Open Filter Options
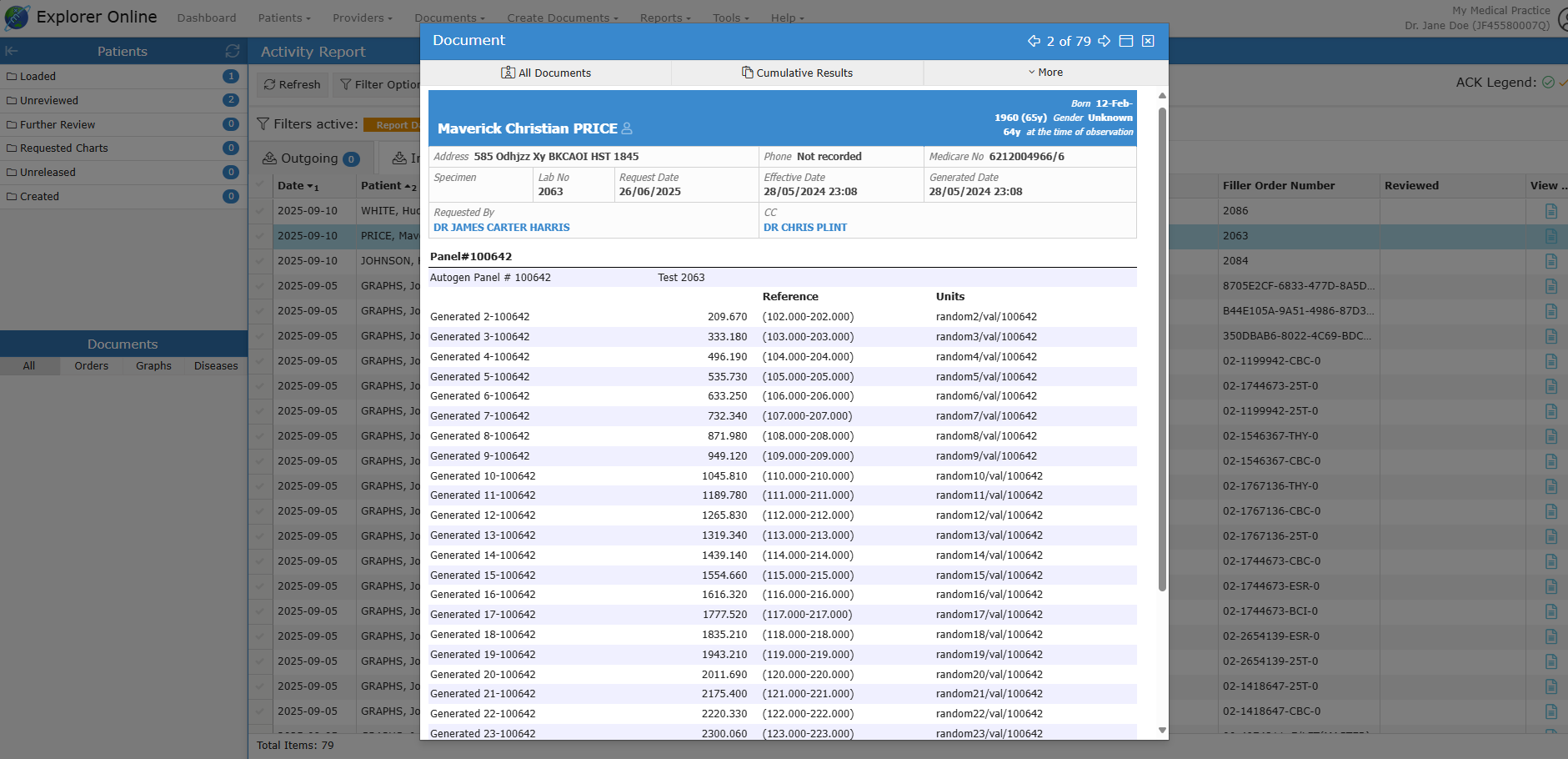1568x759 pixels. tap(380, 84)
